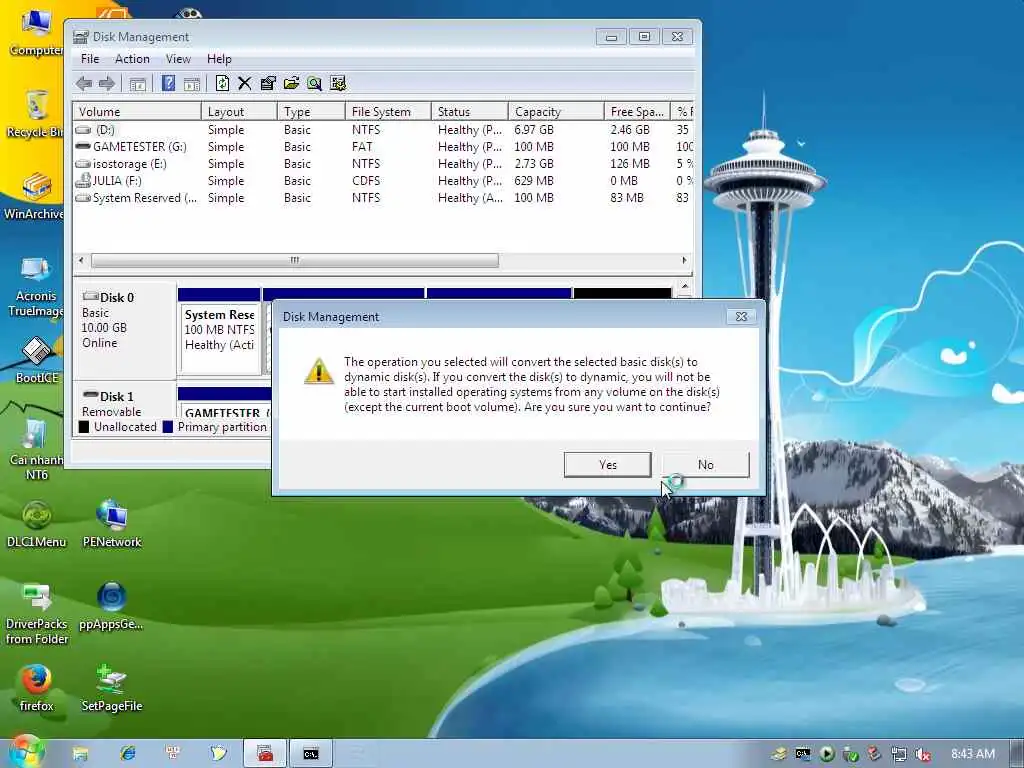Click the Delete X toolbar icon
Screen dimensions: 1024x768
245,83
